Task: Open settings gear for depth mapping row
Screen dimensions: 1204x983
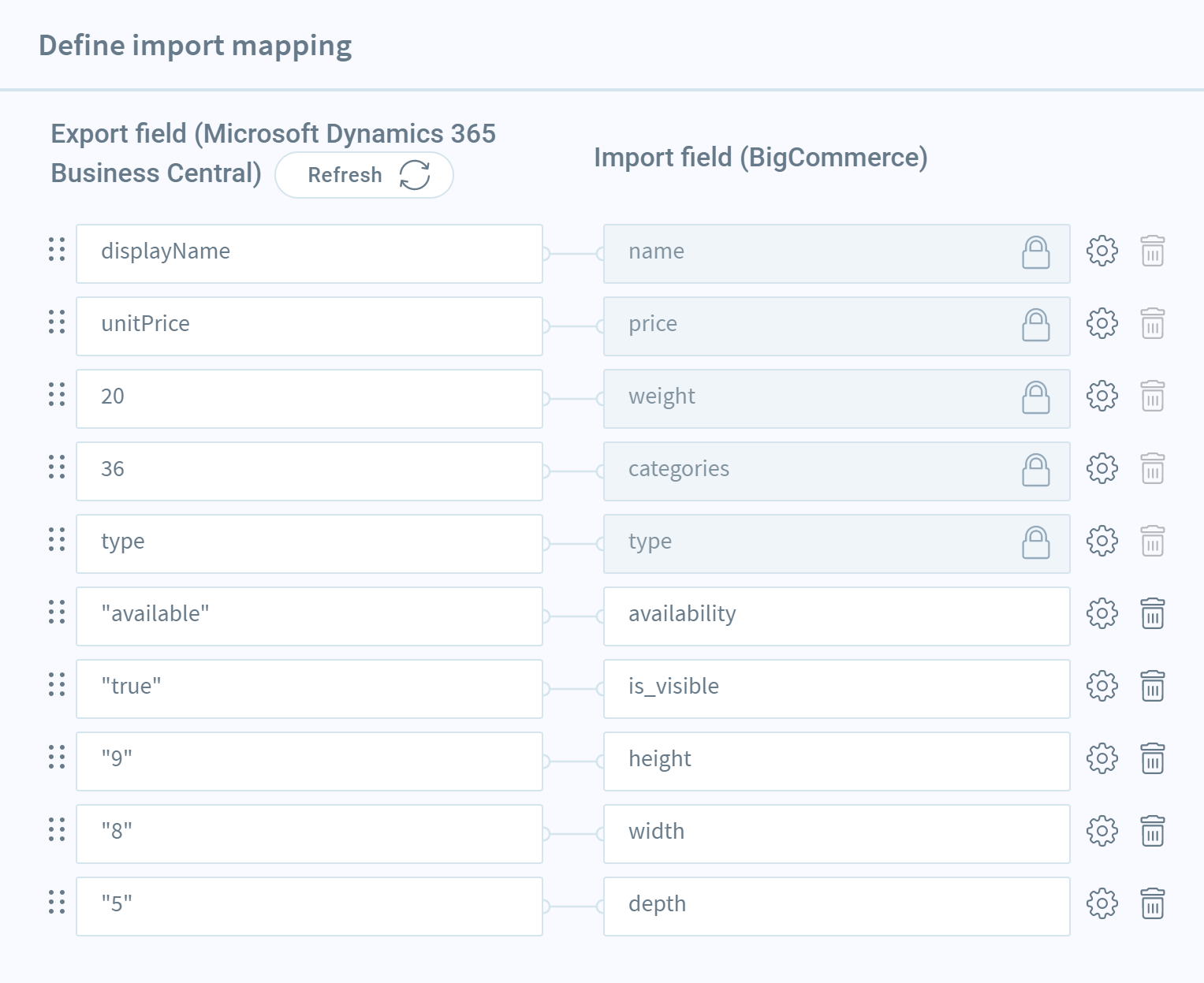Action: coord(1101,904)
